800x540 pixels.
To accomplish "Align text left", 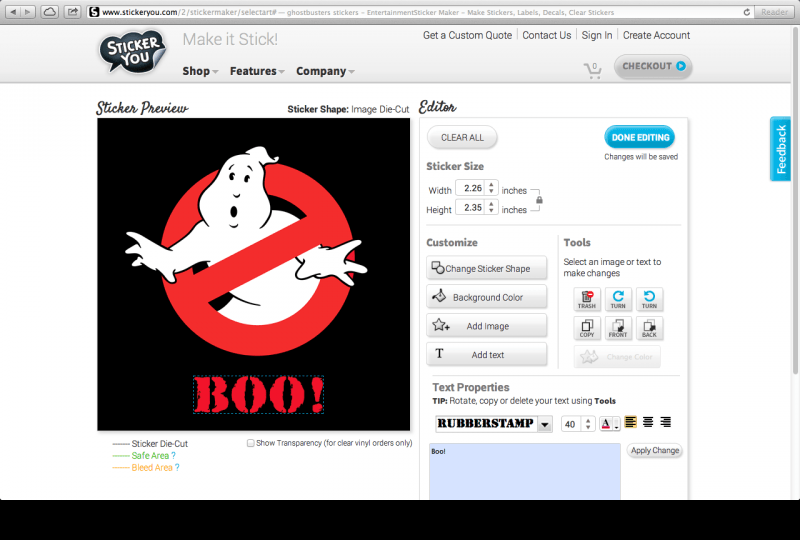I will point(631,422).
